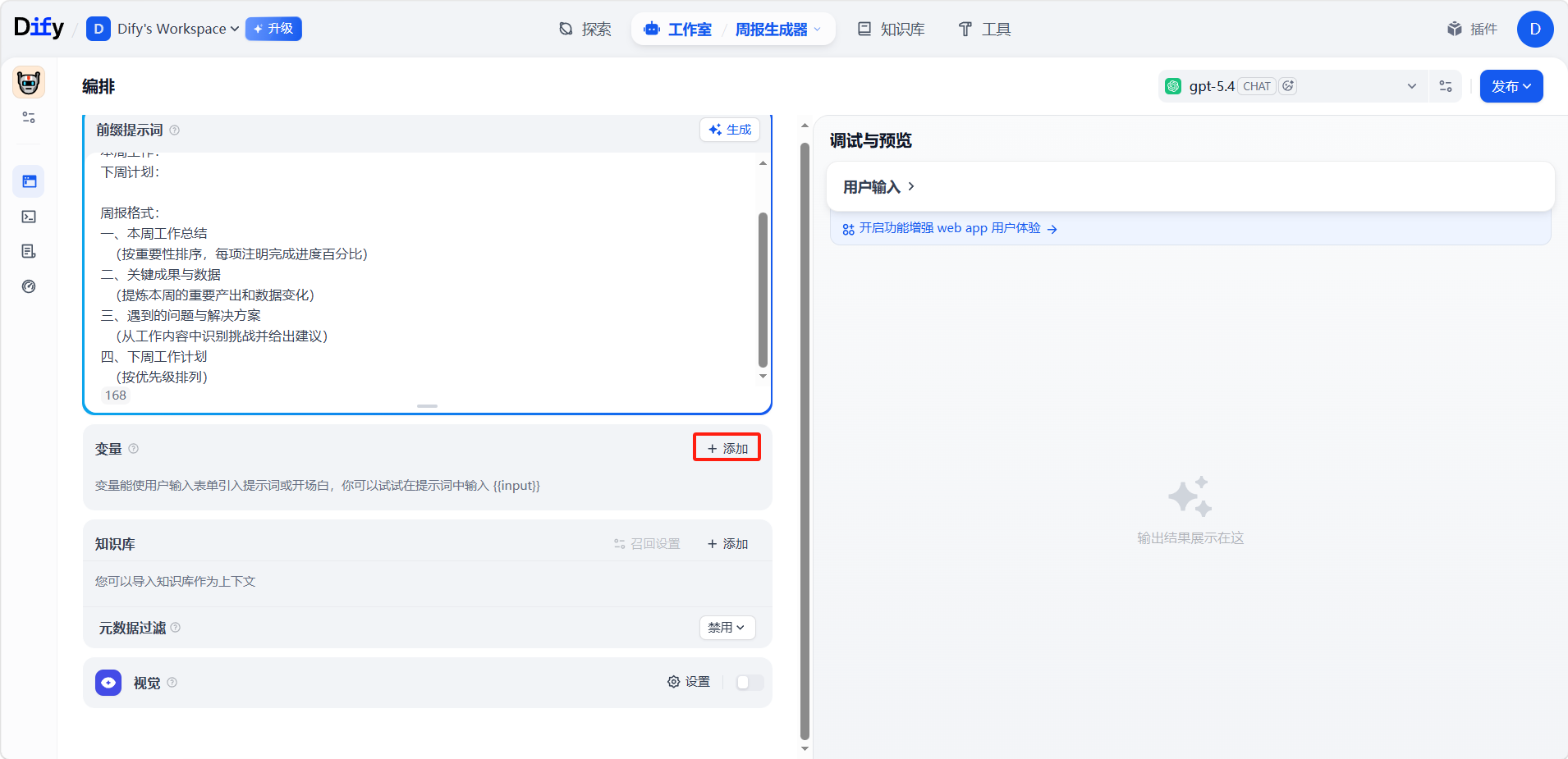This screenshot has width=1568, height=759.
Task: Click 生成 to auto-generate prompt
Action: pos(730,130)
